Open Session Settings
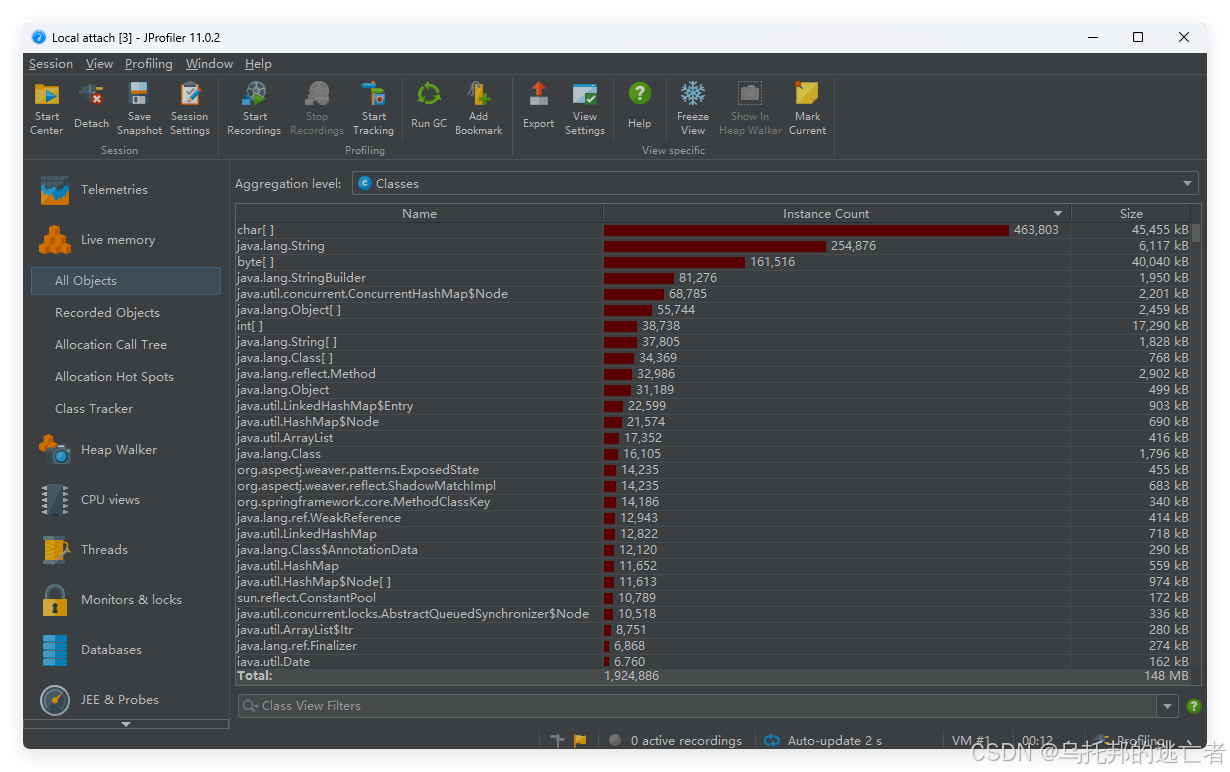Image resolution: width=1230 pixels, height=772 pixels. (190, 108)
